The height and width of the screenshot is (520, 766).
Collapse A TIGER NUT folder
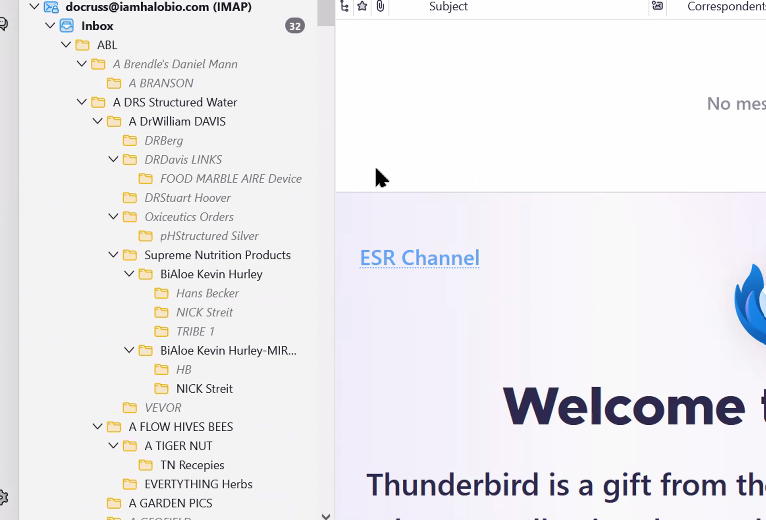pyautogui.click(x=113, y=445)
